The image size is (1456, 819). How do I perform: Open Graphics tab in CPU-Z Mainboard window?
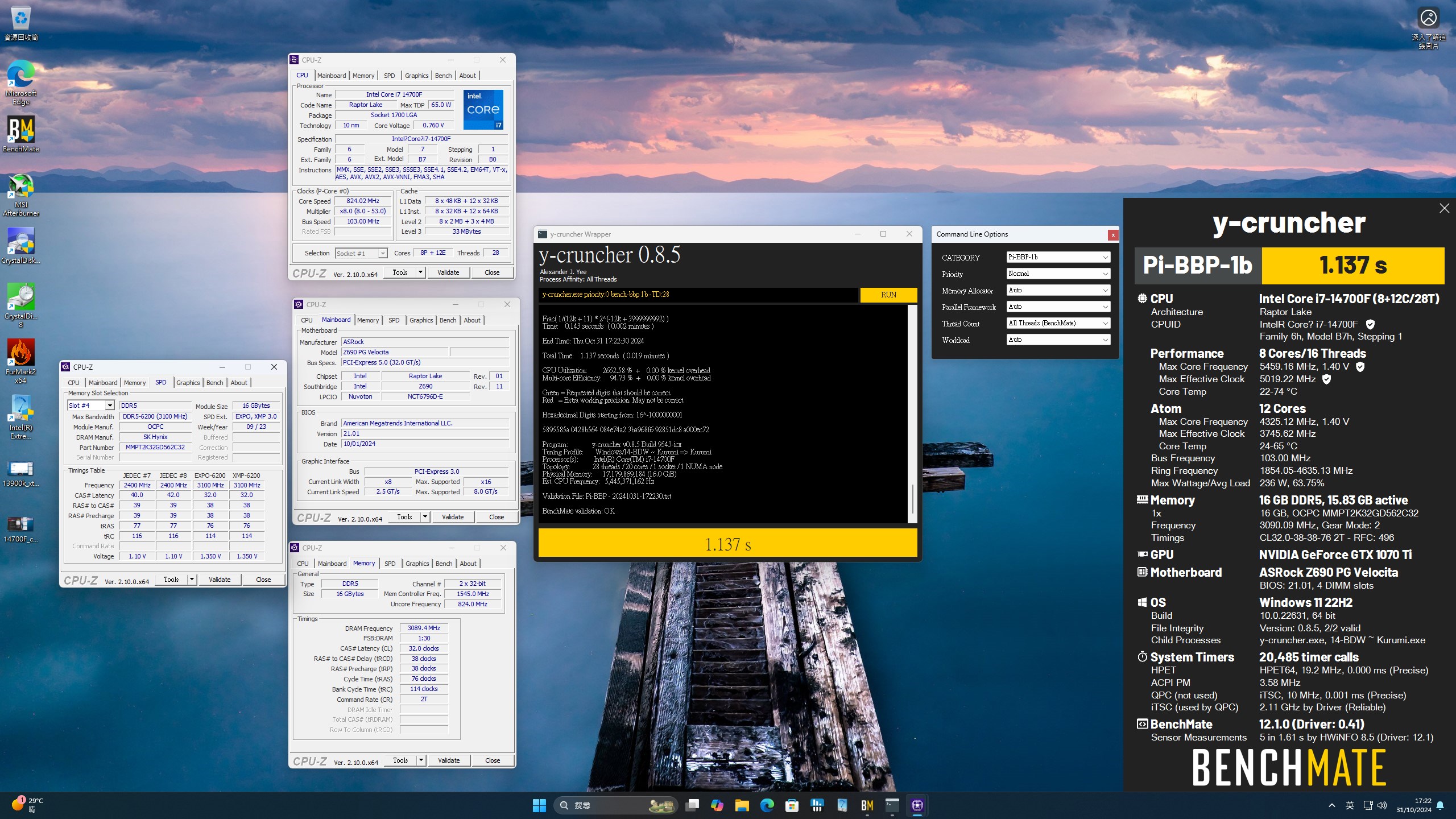[x=421, y=320]
